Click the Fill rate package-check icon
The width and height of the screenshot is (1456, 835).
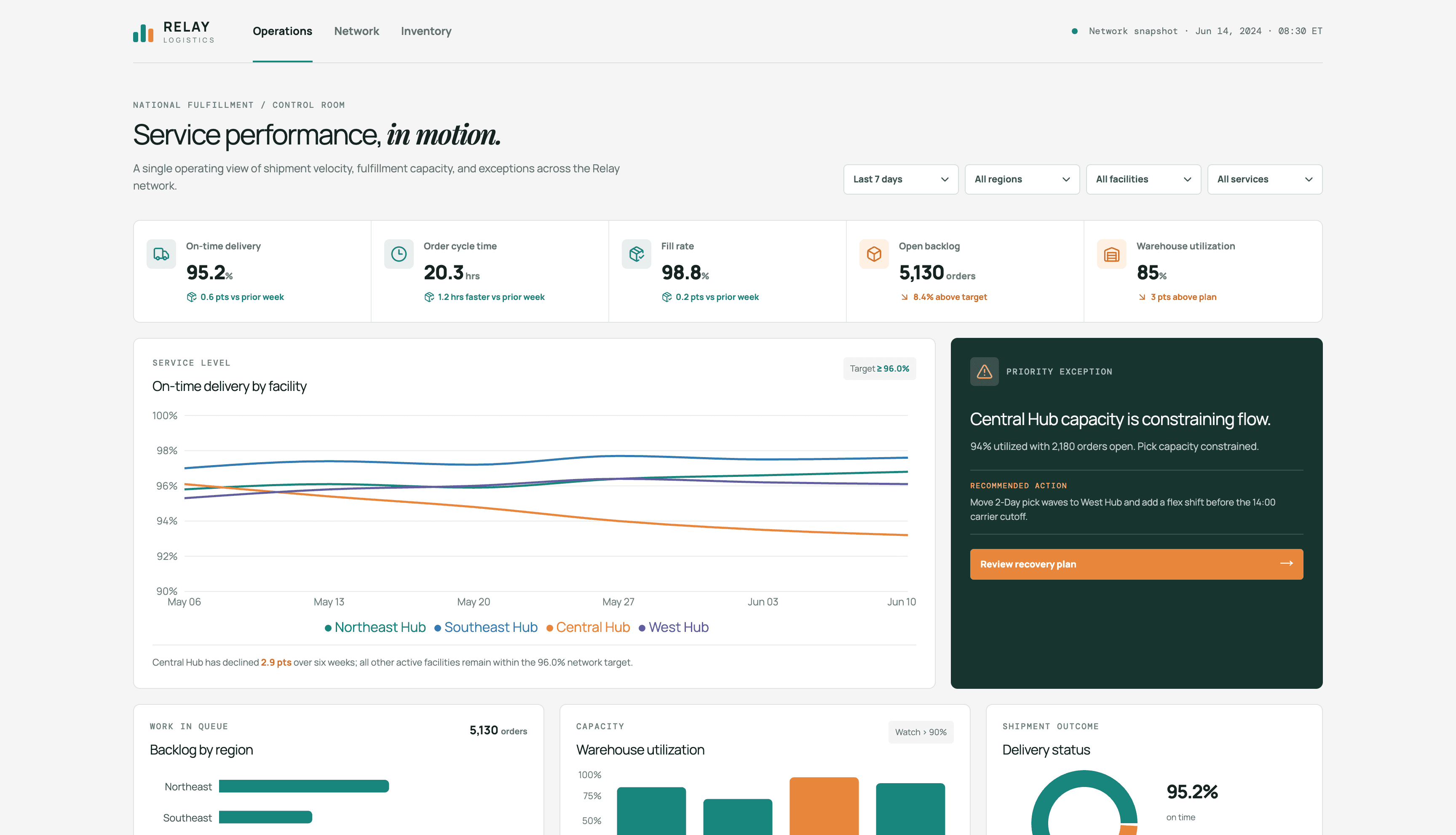[x=637, y=254]
